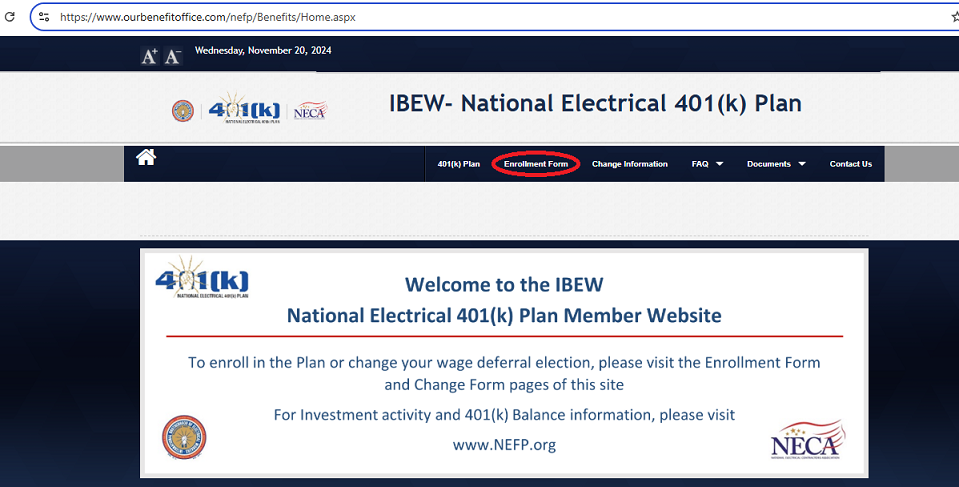
Task: Click the 401(k) logo in the header
Action: pyautogui.click(x=245, y=108)
